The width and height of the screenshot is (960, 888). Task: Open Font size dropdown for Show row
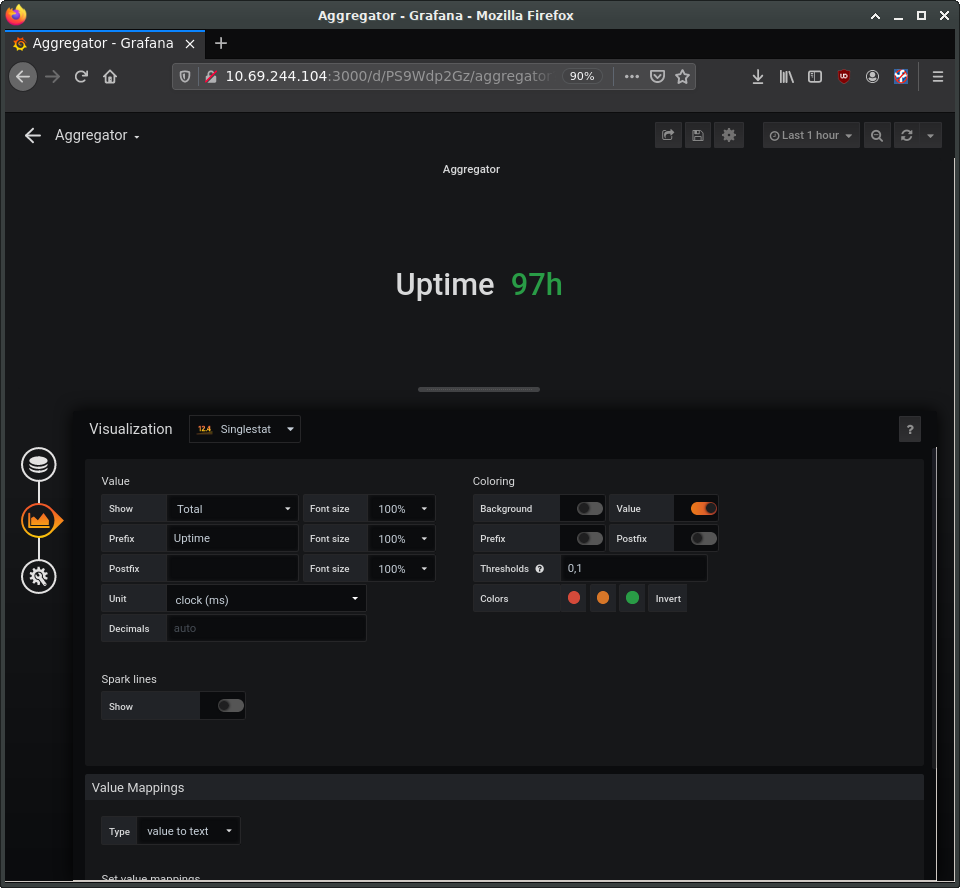click(x=402, y=509)
